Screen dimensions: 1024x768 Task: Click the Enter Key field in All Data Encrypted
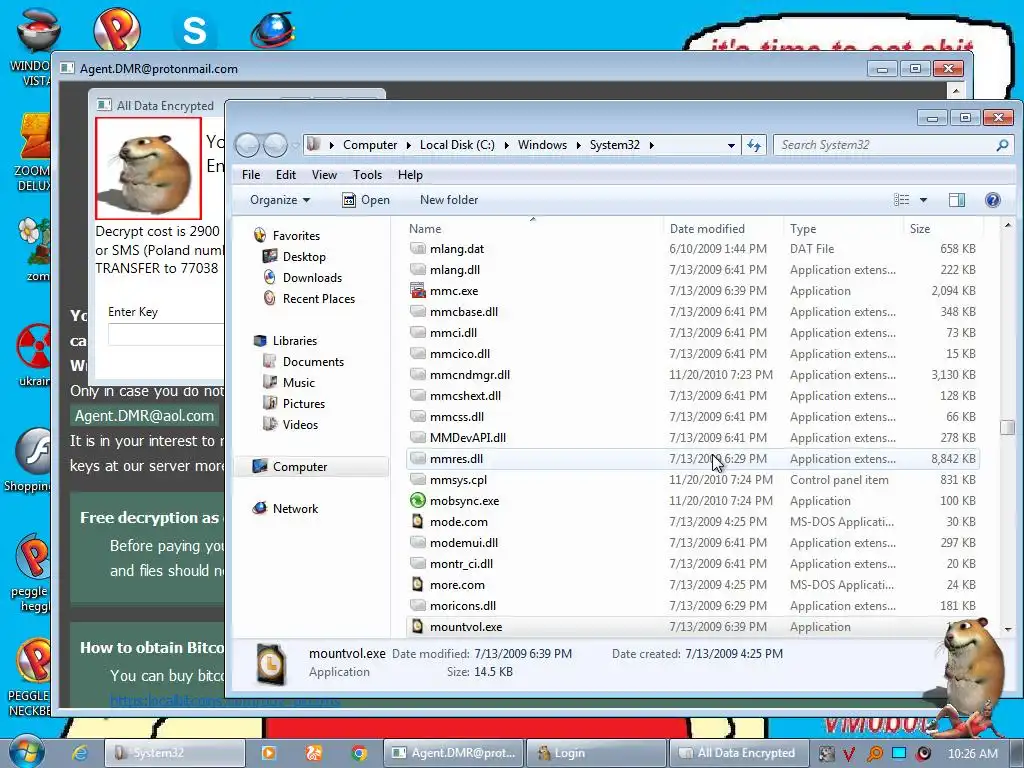[166, 334]
